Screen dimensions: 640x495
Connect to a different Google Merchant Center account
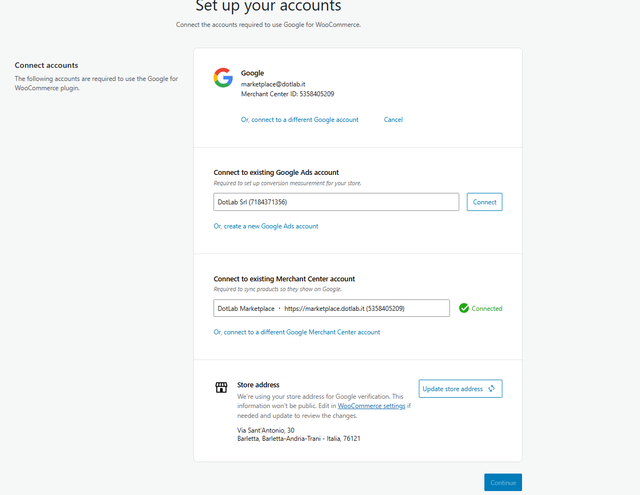point(297,332)
